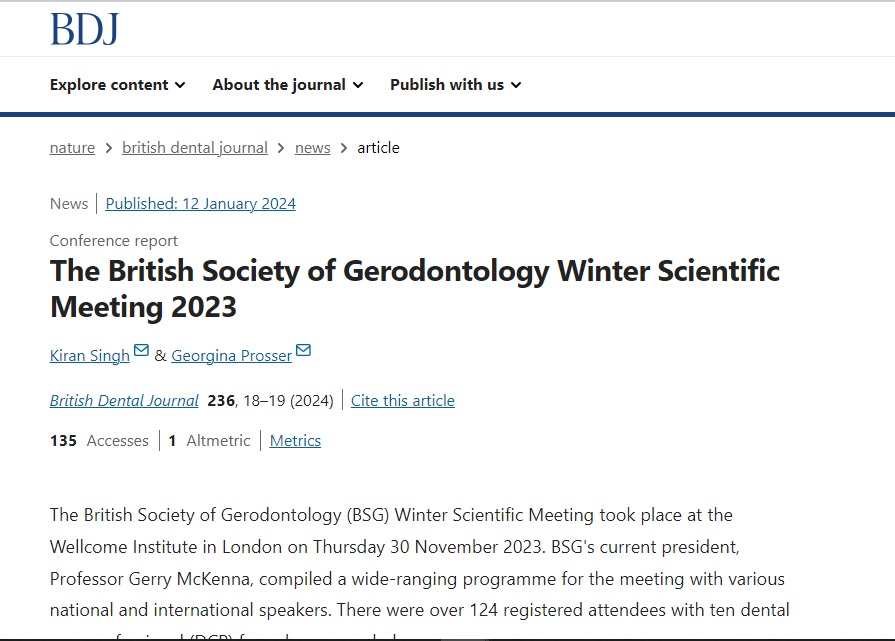This screenshot has height=641, width=895.
Task: Expand the Explore content menu
Action: tap(118, 84)
